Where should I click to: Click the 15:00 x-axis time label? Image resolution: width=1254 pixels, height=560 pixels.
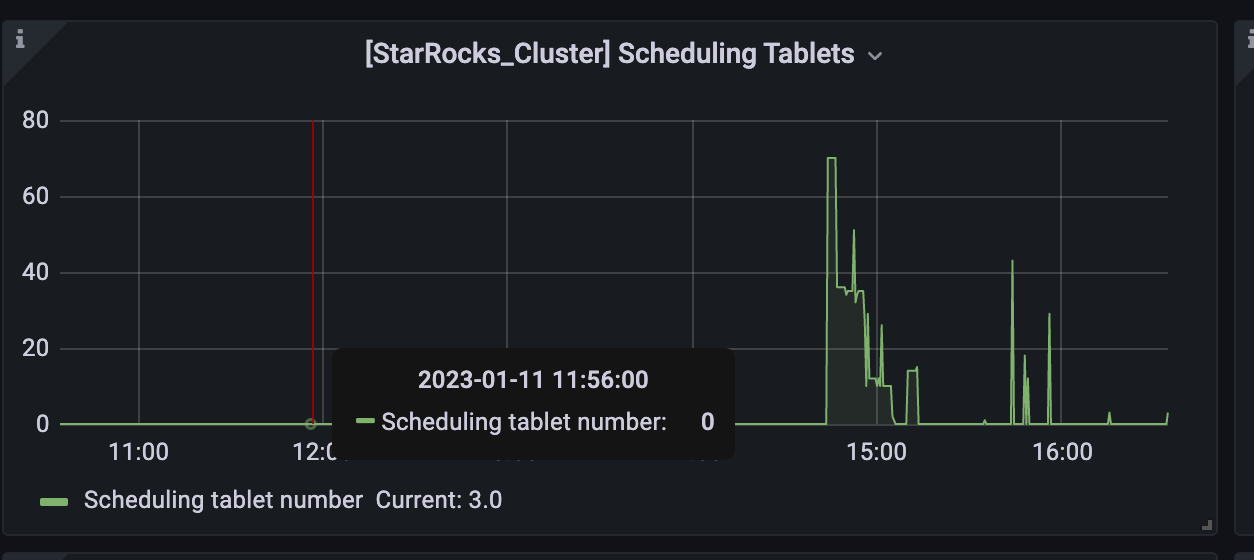876,452
